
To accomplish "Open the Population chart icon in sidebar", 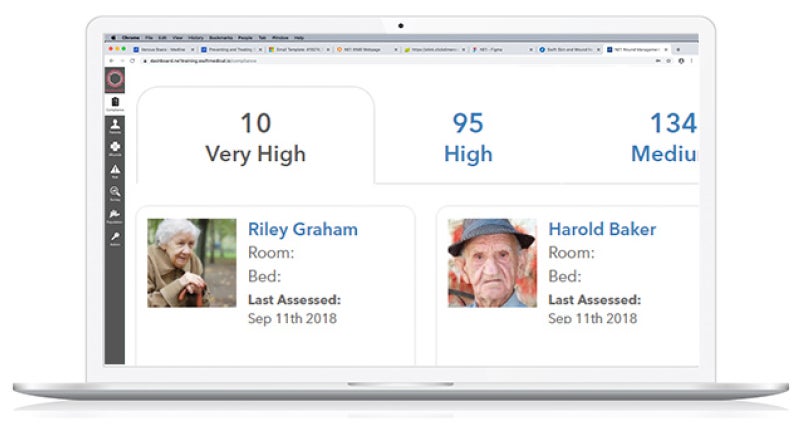I will 115,216.
